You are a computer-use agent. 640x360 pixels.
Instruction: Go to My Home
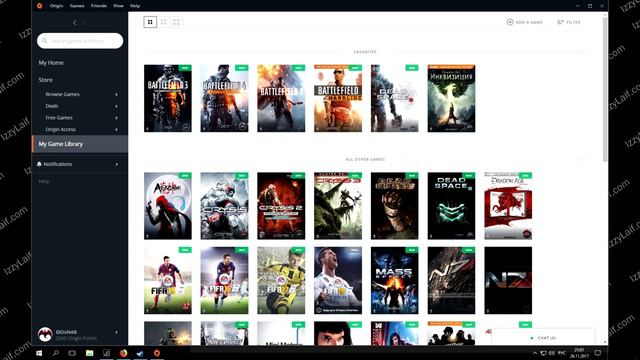pyautogui.click(x=51, y=62)
